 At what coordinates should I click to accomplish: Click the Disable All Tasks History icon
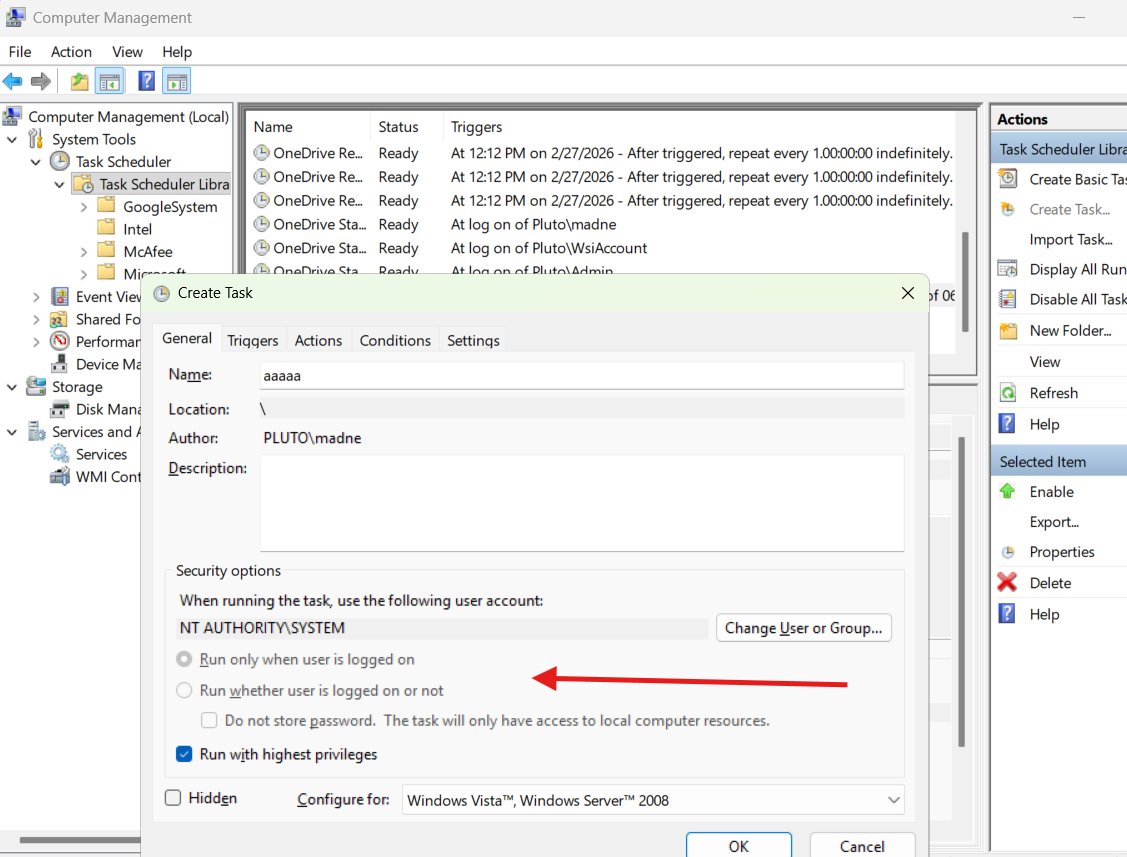pyautogui.click(x=1008, y=299)
